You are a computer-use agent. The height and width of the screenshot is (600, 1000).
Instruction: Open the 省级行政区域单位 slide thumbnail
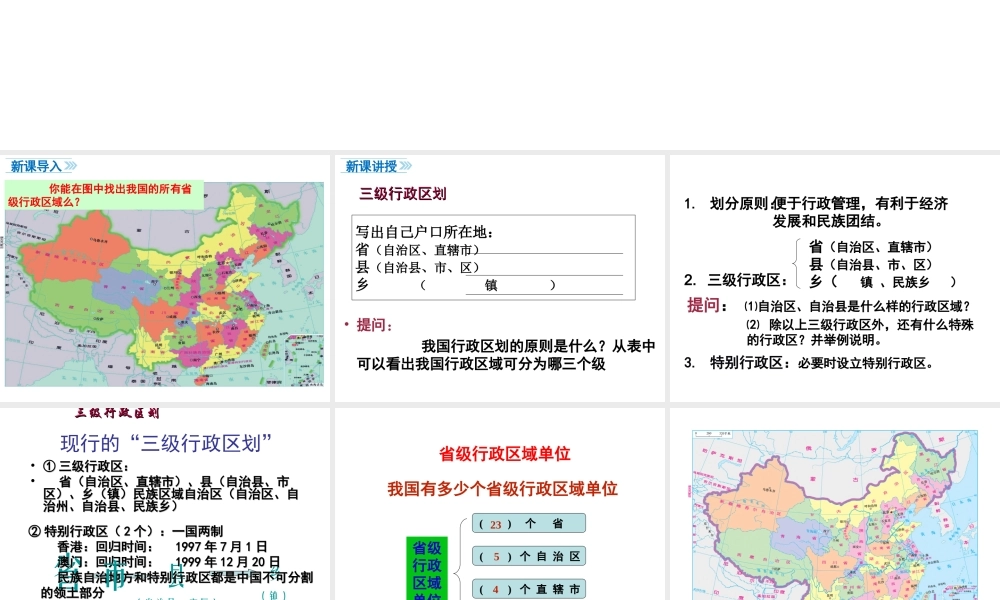(x=499, y=504)
